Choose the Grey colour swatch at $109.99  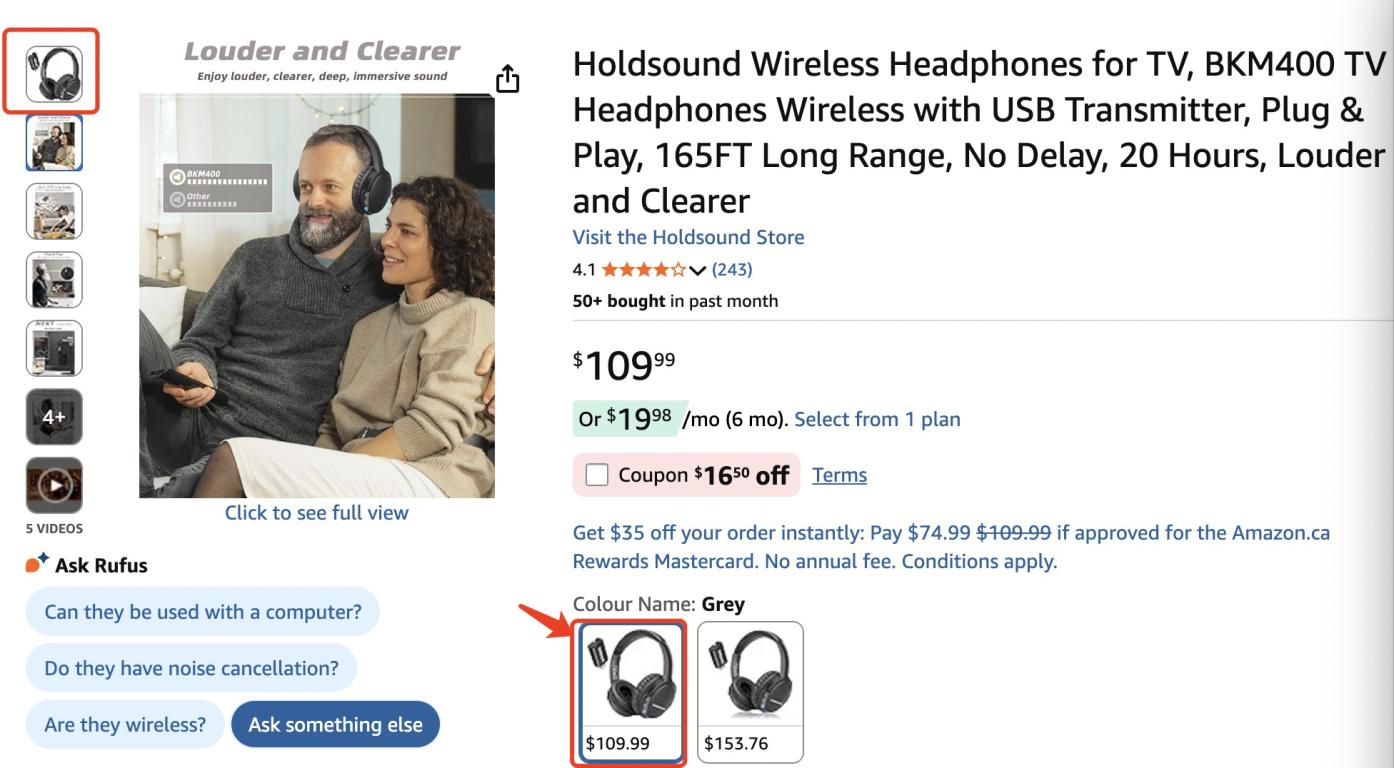point(629,691)
